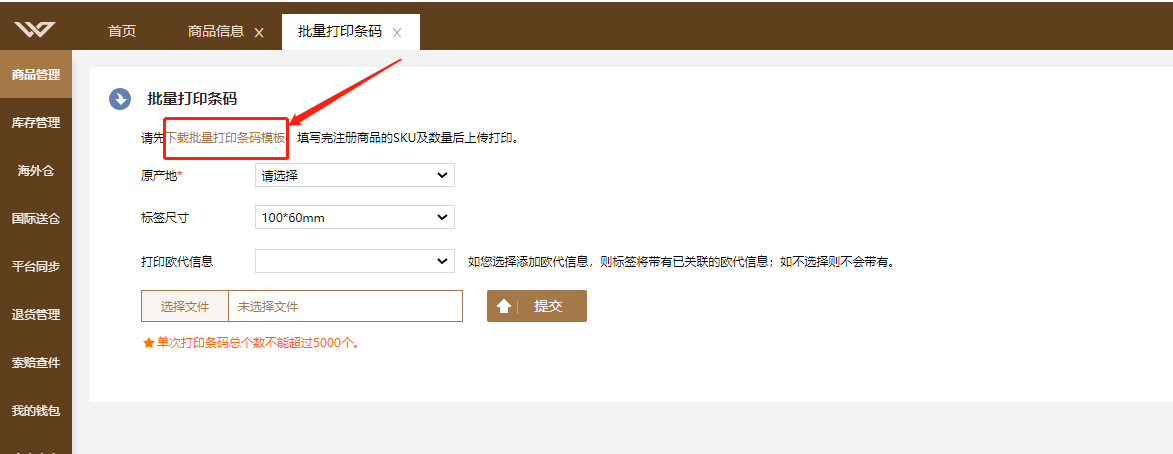Switch to the 首页 tab
Image resolution: width=1173 pixels, height=454 pixels.
coord(122,31)
